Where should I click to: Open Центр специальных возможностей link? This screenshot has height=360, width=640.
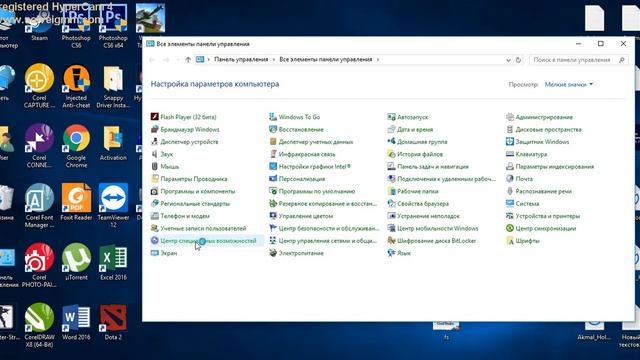(208, 241)
